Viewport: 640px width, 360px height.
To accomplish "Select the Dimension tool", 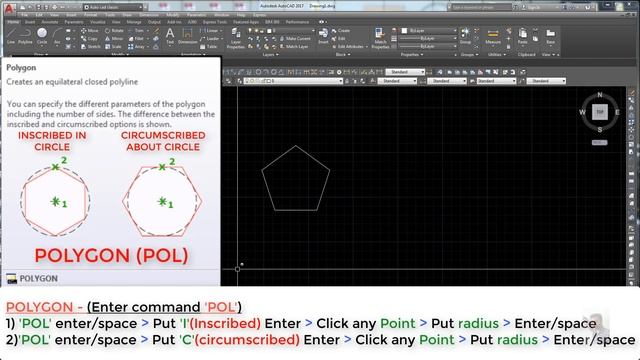I will pyautogui.click(x=187, y=36).
